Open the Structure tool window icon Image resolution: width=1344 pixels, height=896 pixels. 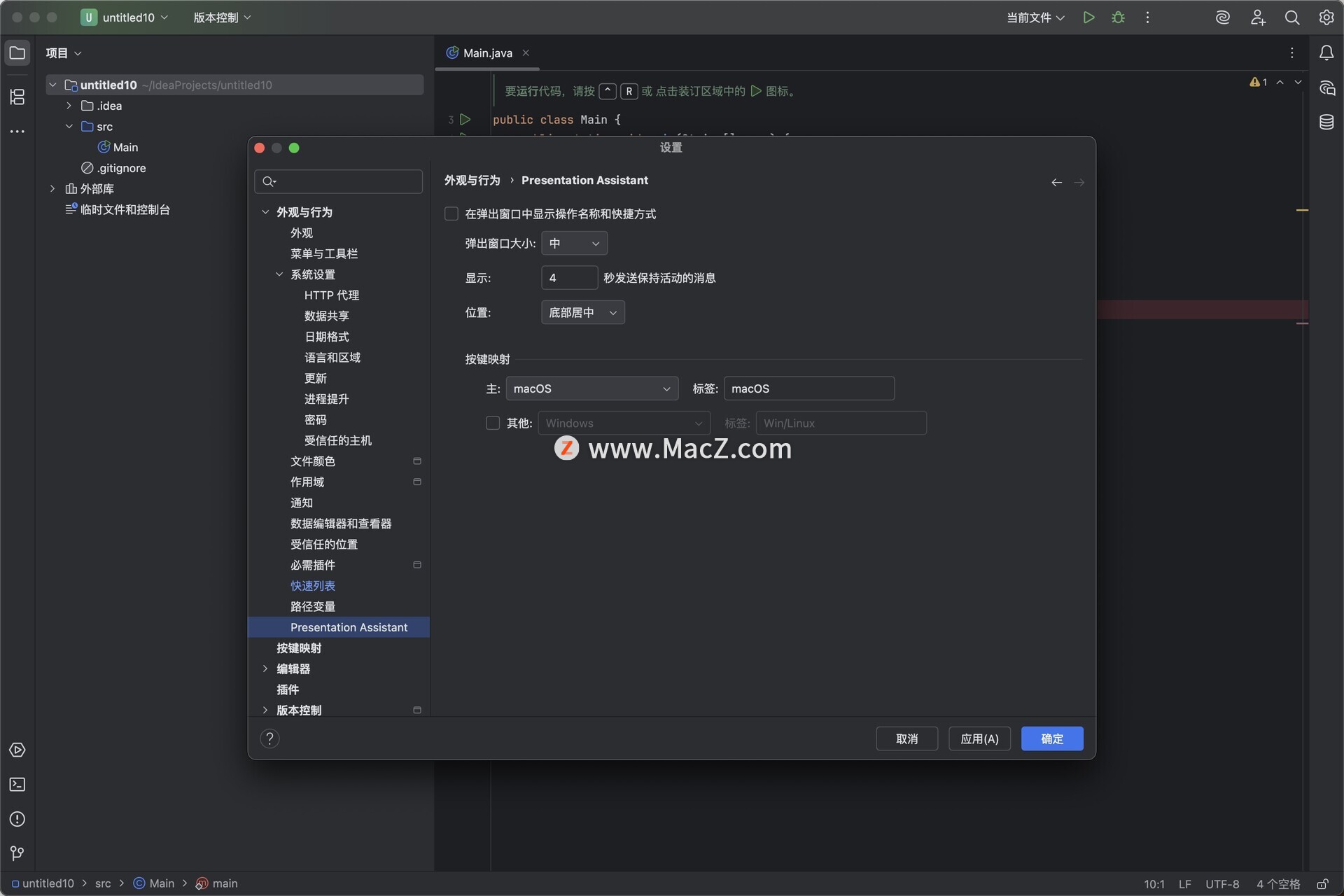pyautogui.click(x=17, y=97)
